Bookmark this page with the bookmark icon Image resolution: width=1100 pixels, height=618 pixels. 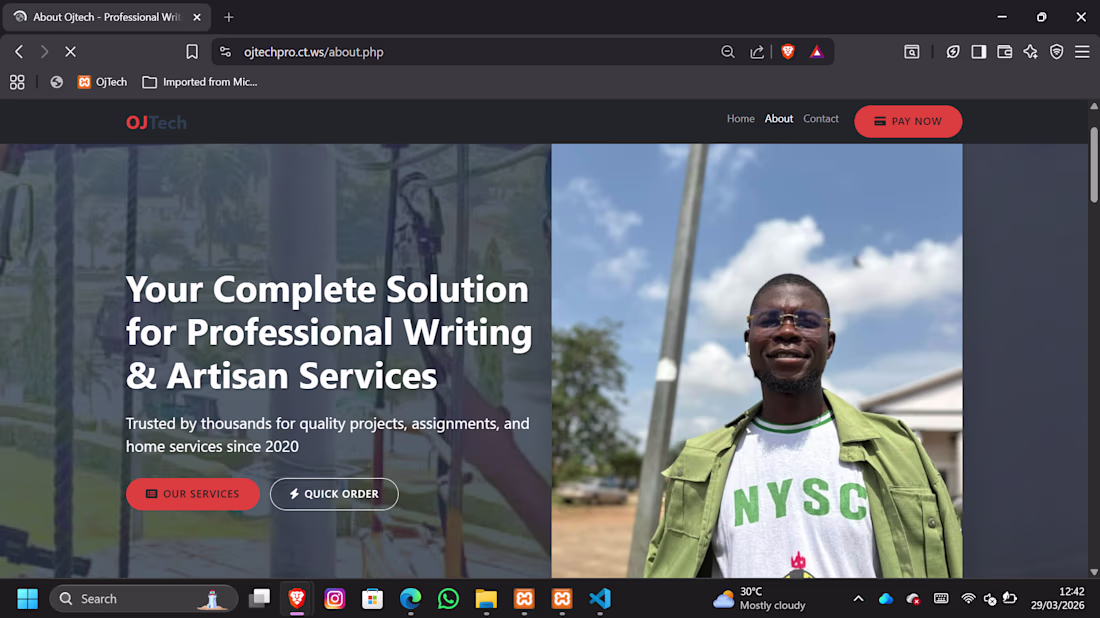[x=192, y=52]
